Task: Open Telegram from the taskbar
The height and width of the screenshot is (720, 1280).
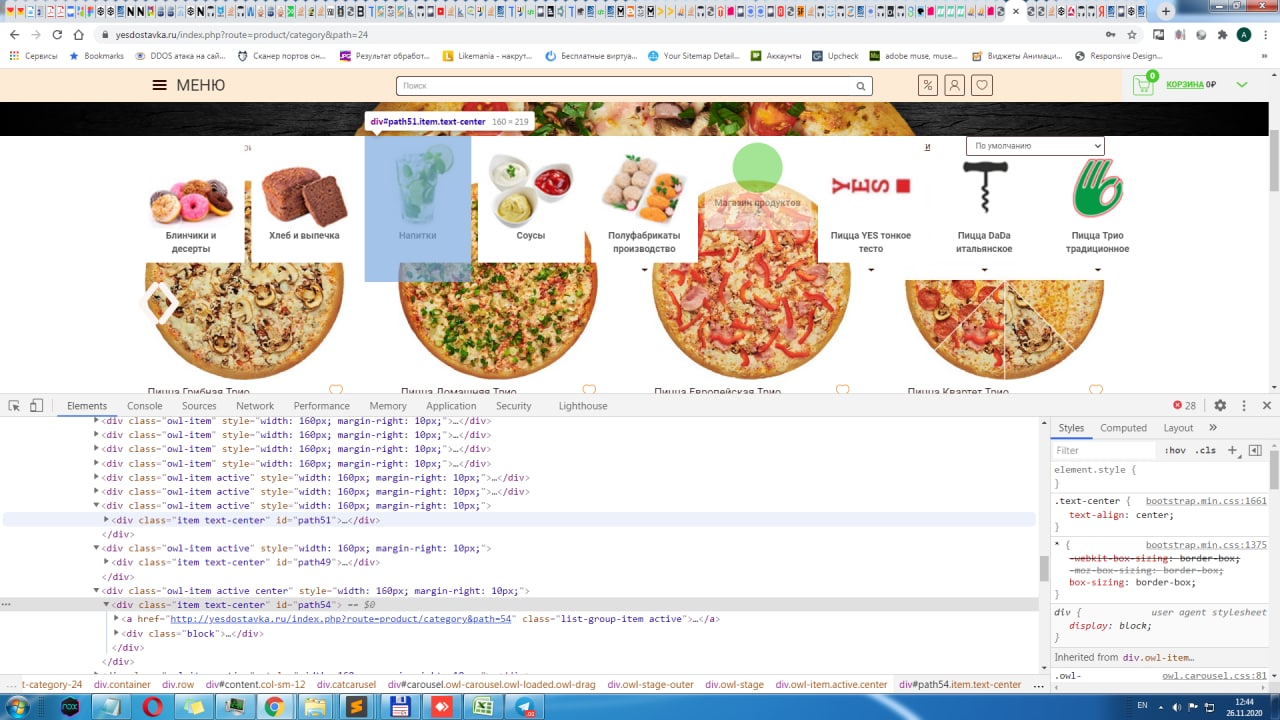Action: (524, 706)
